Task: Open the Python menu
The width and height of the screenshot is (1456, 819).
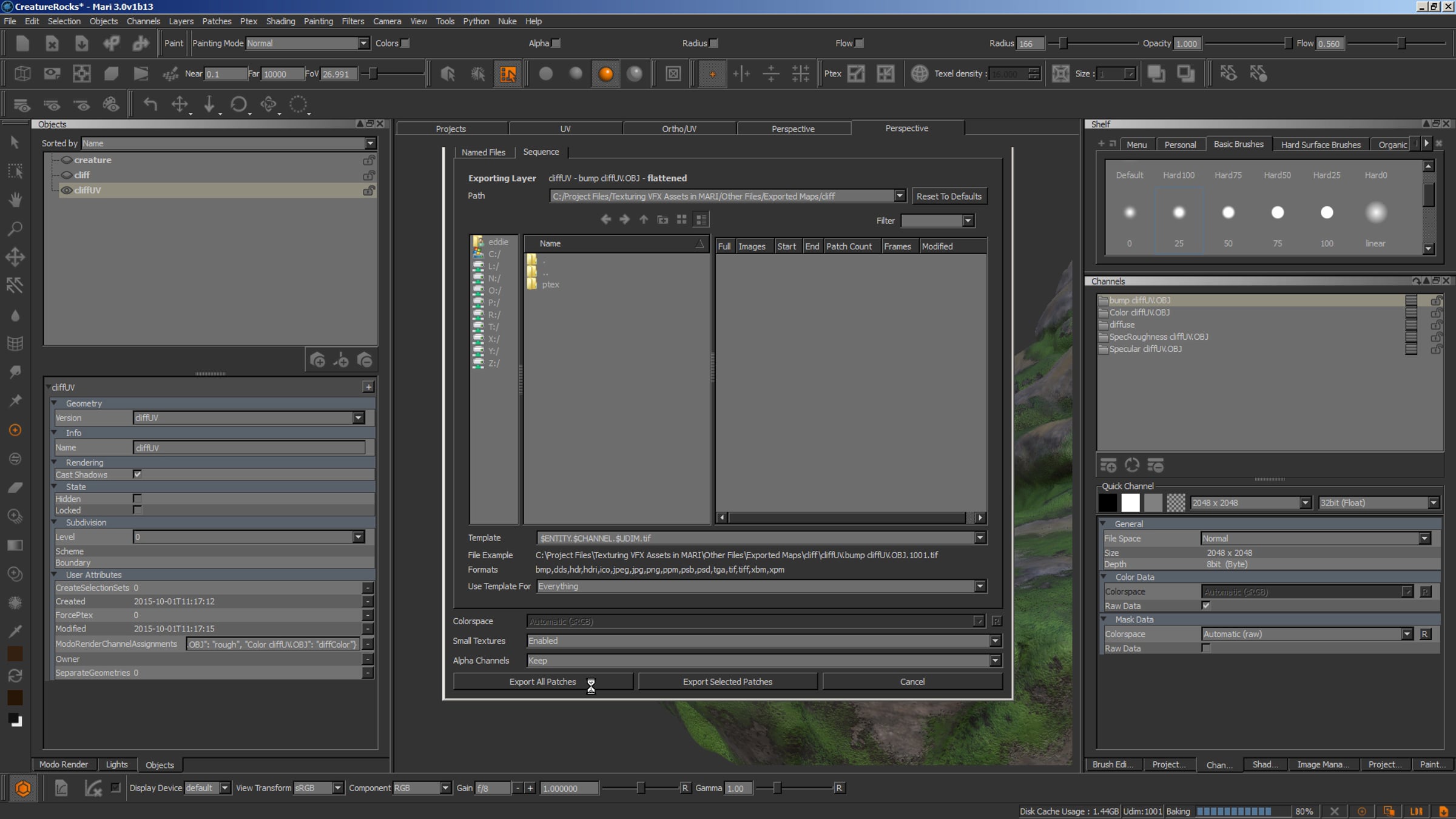Action: click(x=476, y=21)
